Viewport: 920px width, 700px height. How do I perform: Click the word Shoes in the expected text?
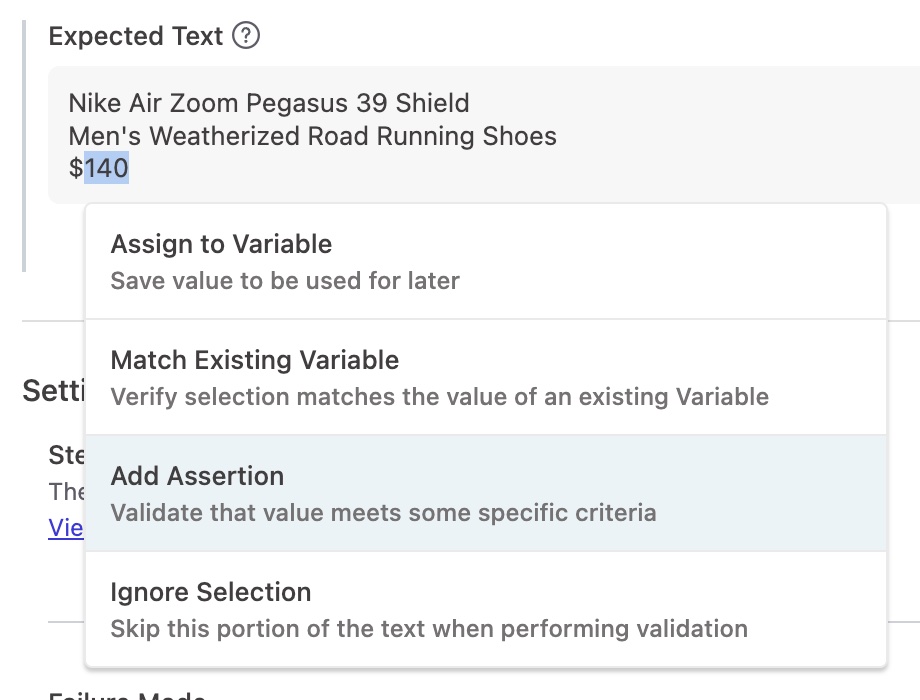coord(523,136)
